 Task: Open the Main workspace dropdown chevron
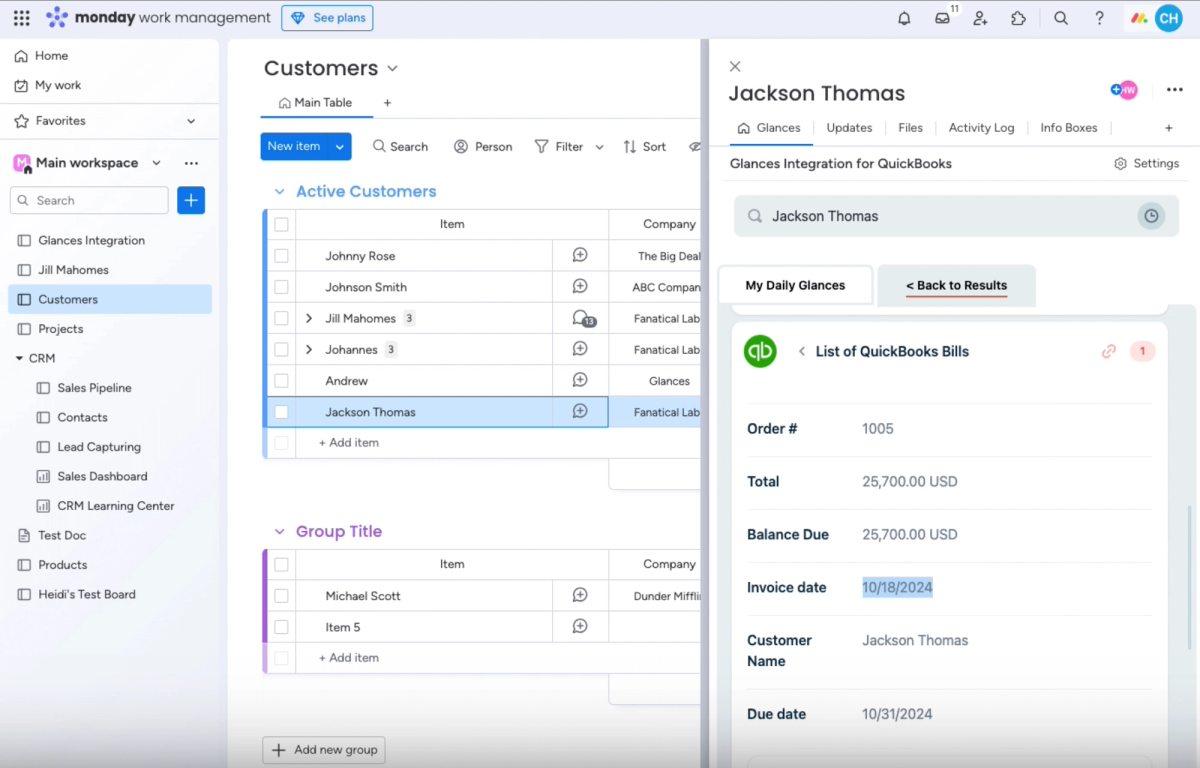click(x=156, y=163)
